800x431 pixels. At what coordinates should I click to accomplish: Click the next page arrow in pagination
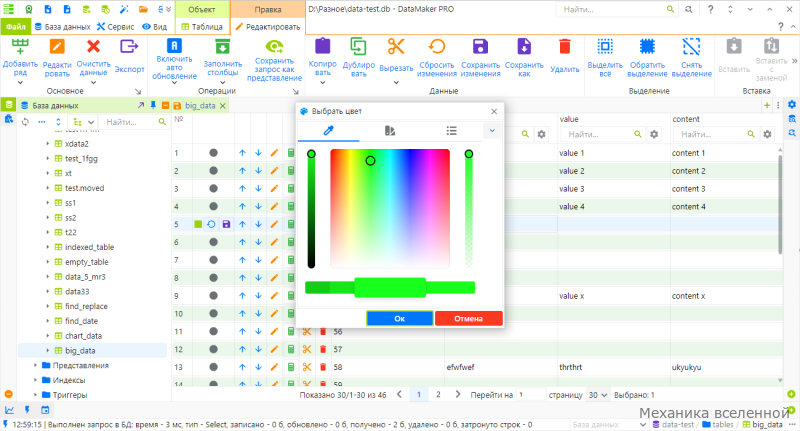pyautogui.click(x=458, y=394)
